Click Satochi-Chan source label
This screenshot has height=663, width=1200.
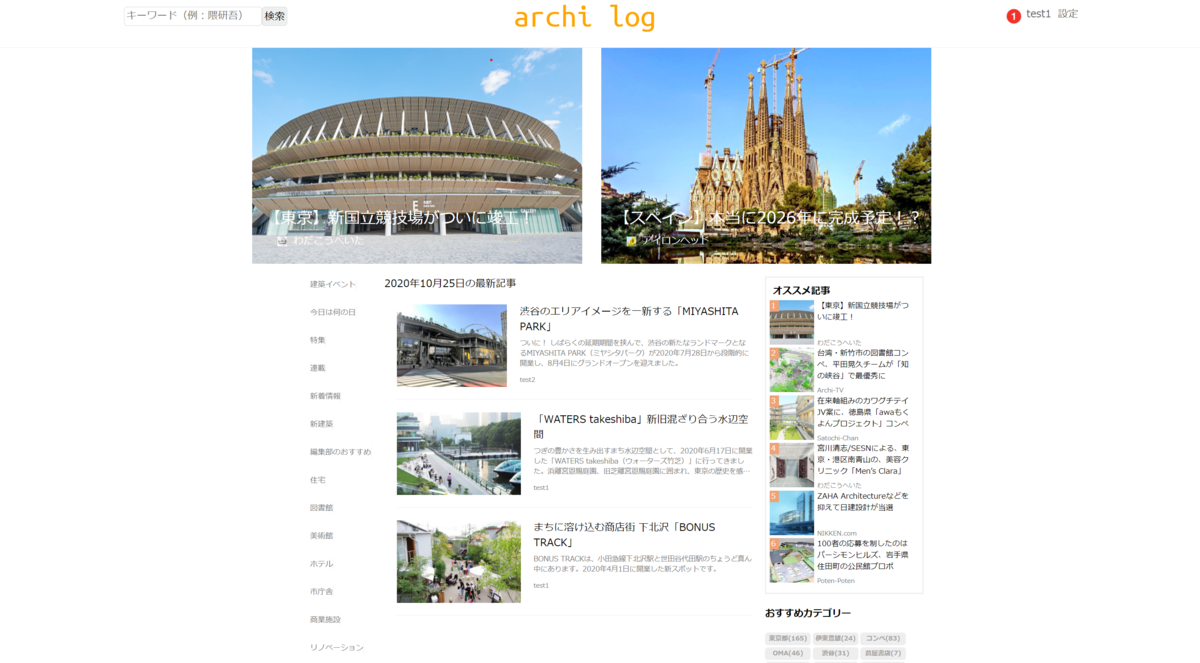coord(838,438)
